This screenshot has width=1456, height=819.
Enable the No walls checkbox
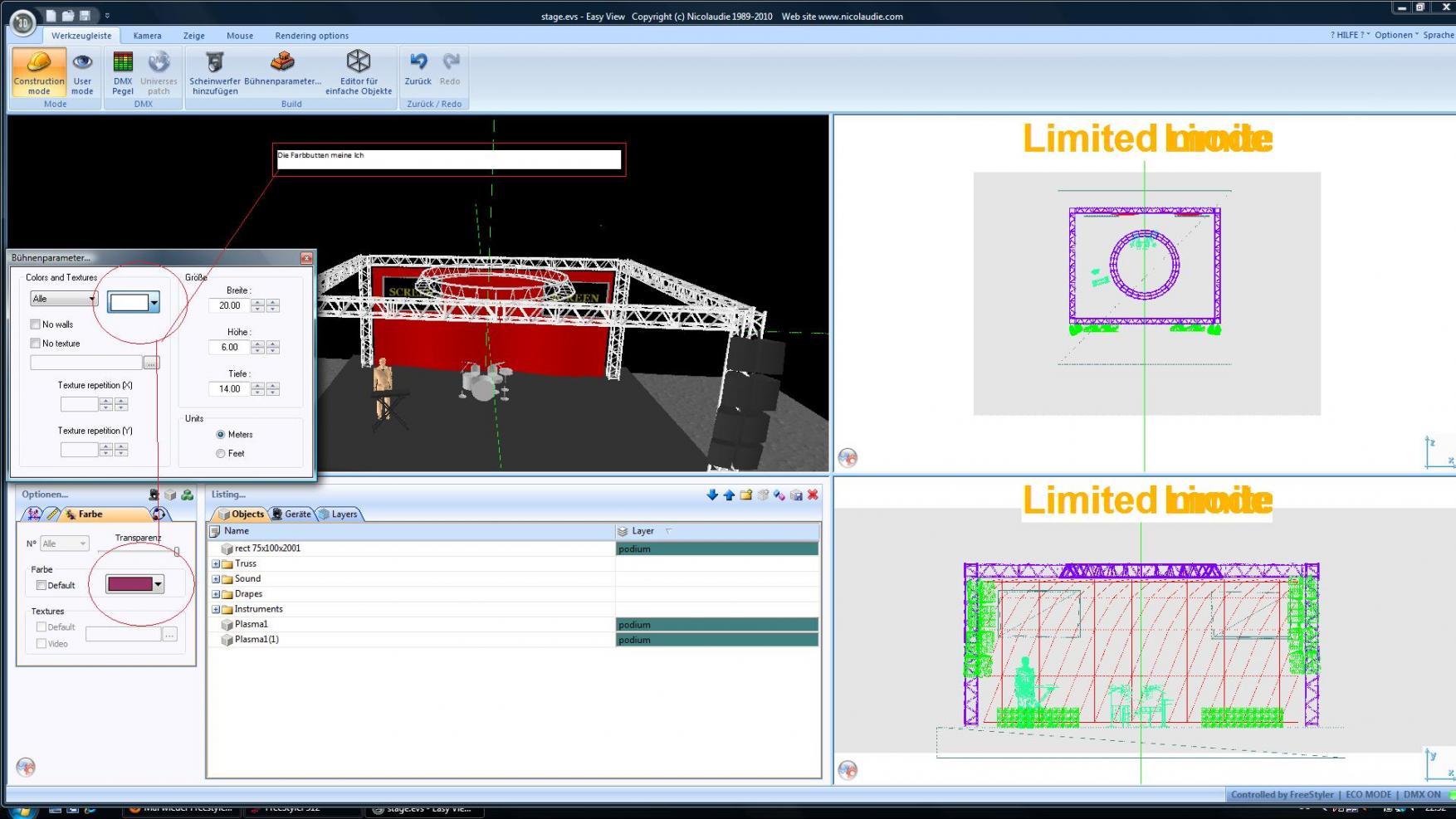(x=36, y=324)
